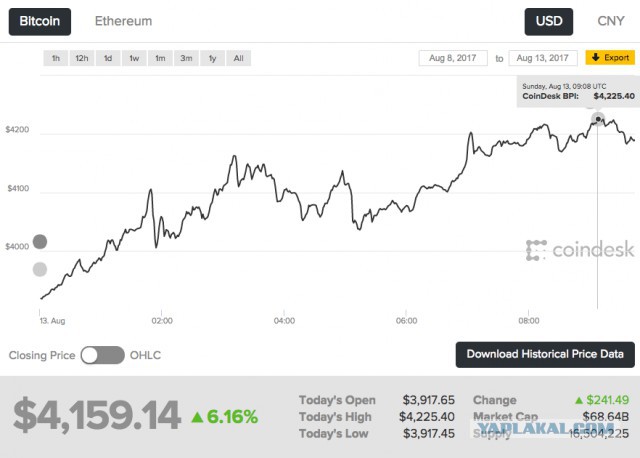This screenshot has width=640, height=458.
Task: Toggle Closing Price to OHLC switch
Action: 102,355
